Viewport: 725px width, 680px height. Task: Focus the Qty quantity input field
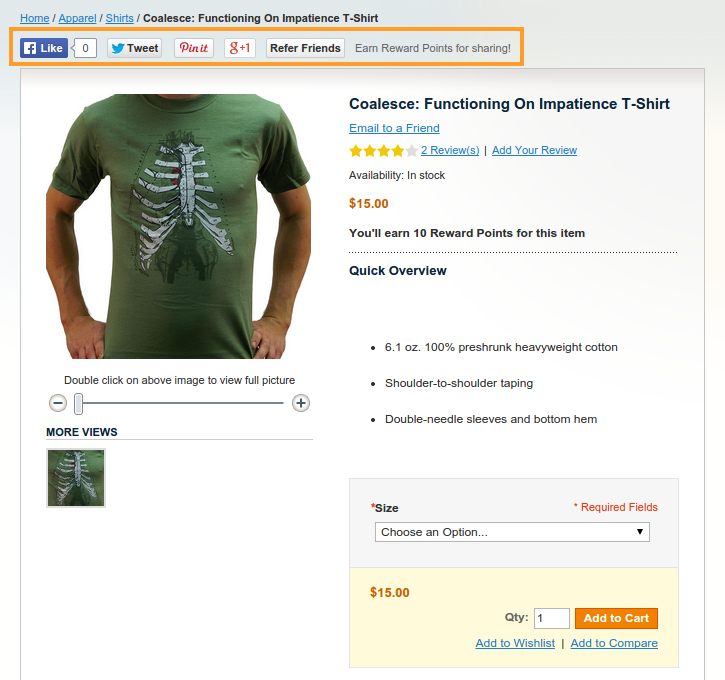pyautogui.click(x=551, y=618)
